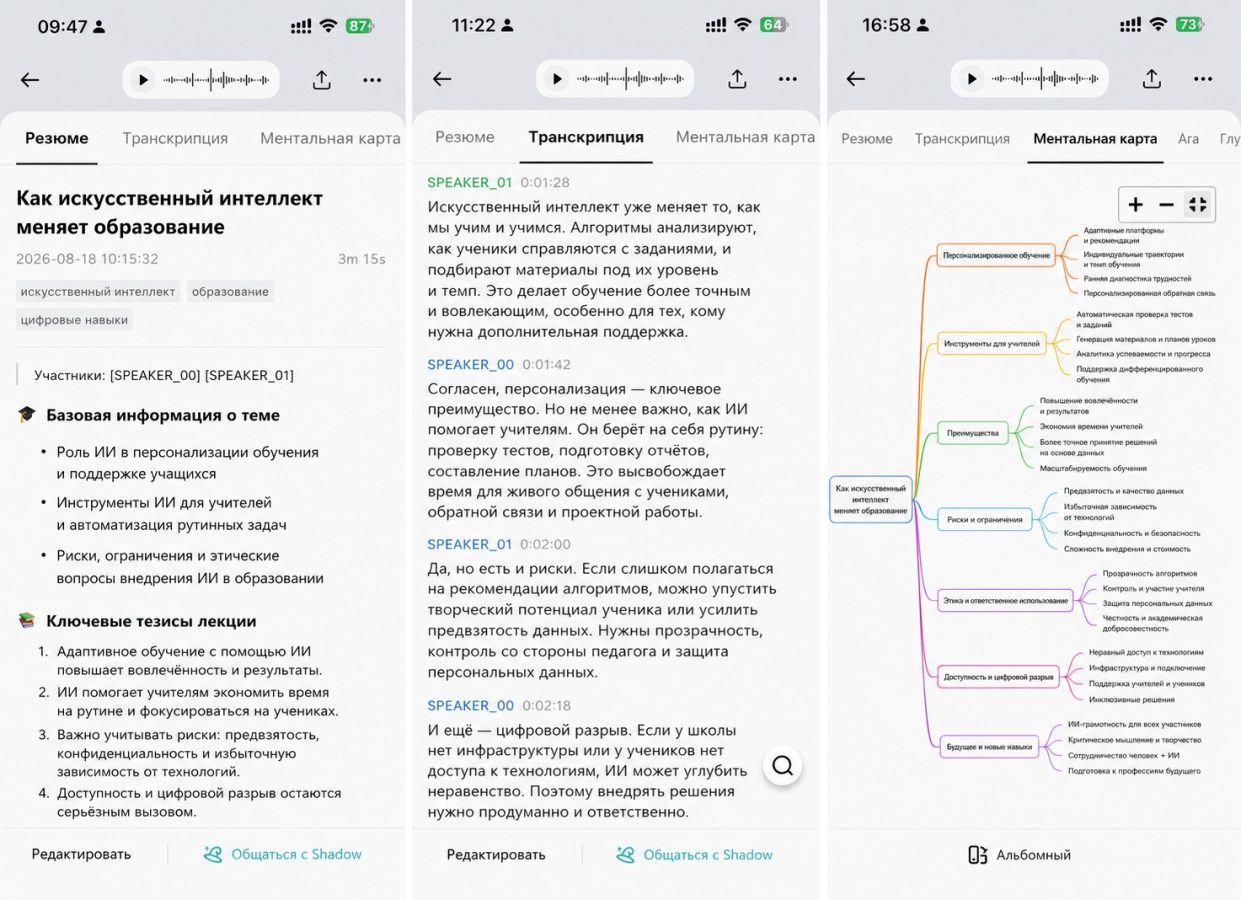The width and height of the screenshot is (1241, 900).
Task: Play audio in the left Резюме screen
Action: pyautogui.click(x=143, y=80)
